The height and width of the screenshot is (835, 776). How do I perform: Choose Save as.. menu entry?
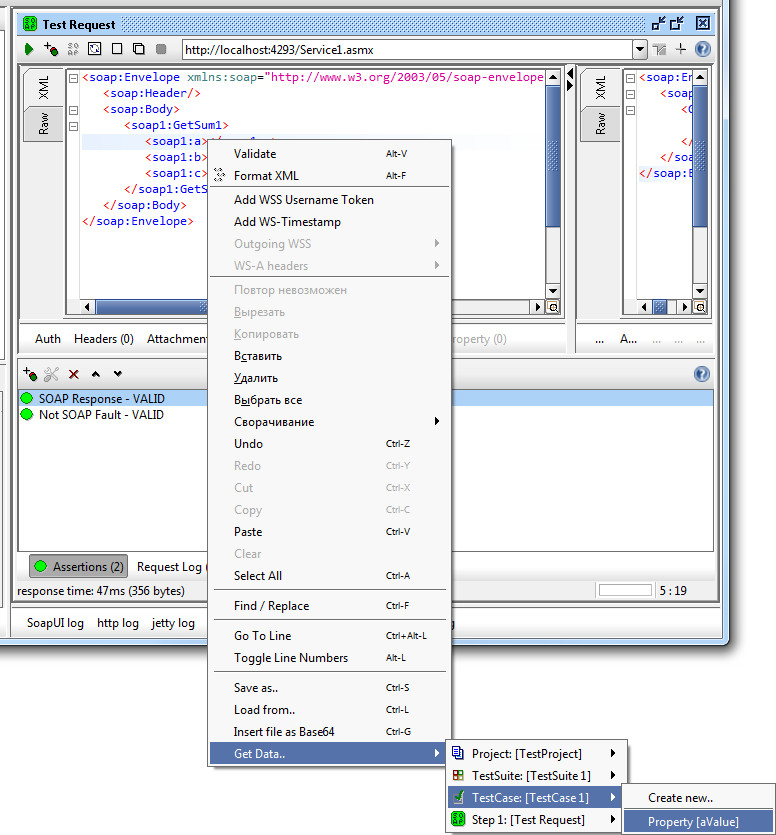click(330, 687)
